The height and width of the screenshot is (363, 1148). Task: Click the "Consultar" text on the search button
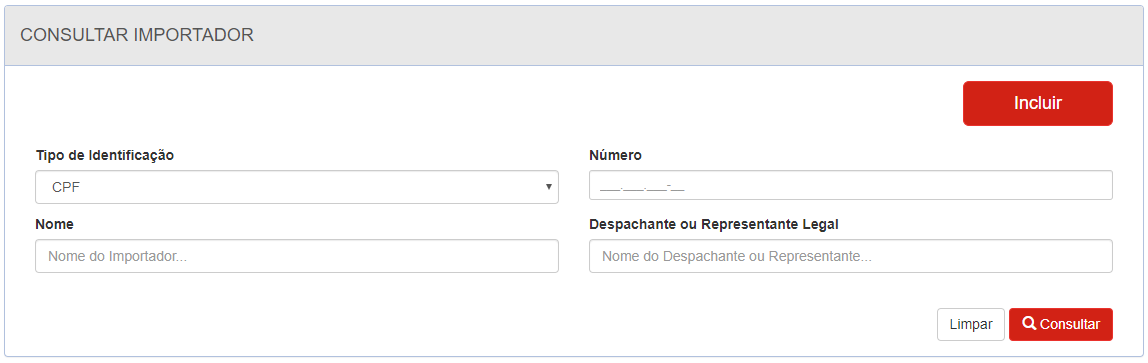coord(1070,324)
